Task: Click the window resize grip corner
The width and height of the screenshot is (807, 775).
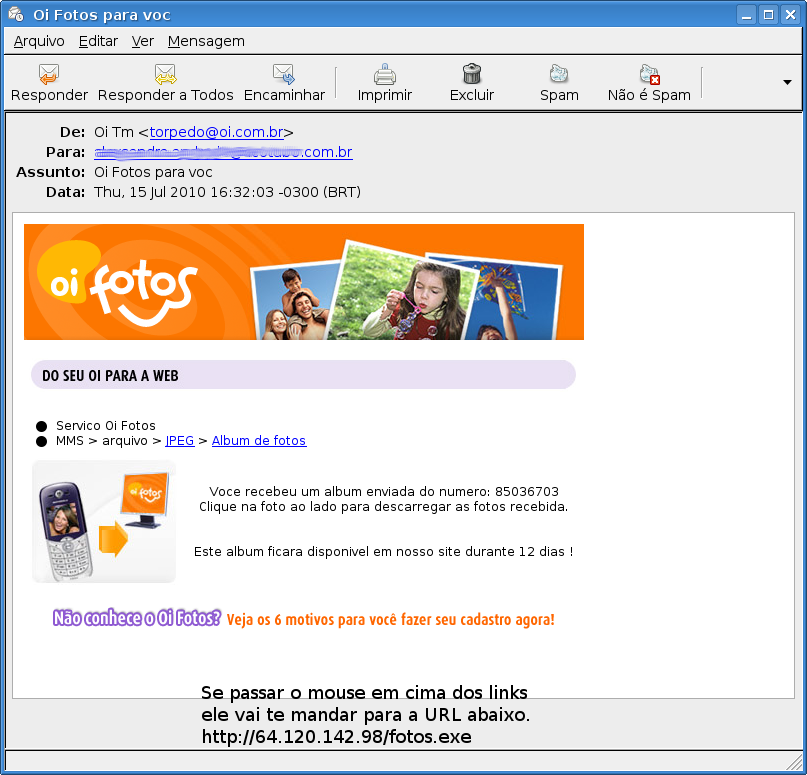Action: point(795,762)
